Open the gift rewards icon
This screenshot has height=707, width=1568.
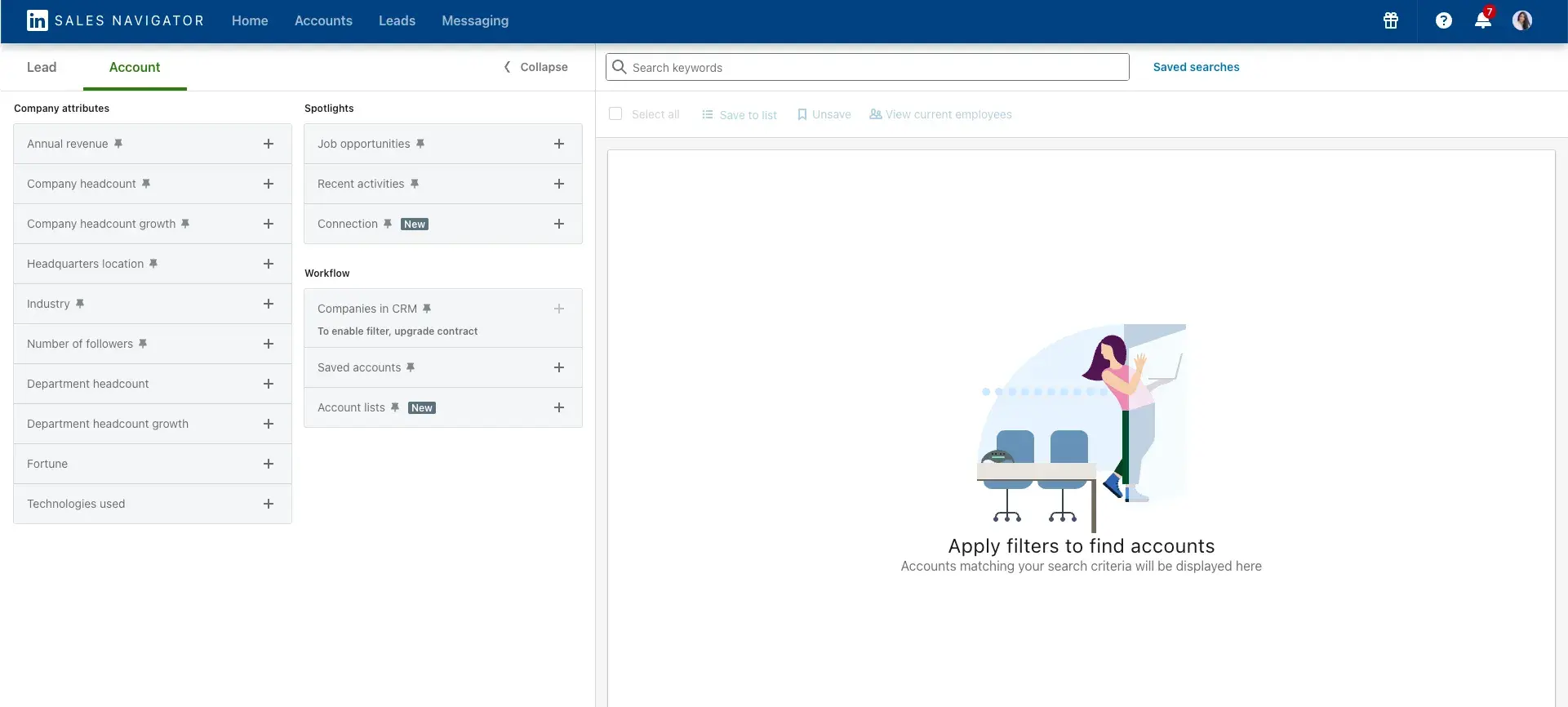coord(1391,20)
